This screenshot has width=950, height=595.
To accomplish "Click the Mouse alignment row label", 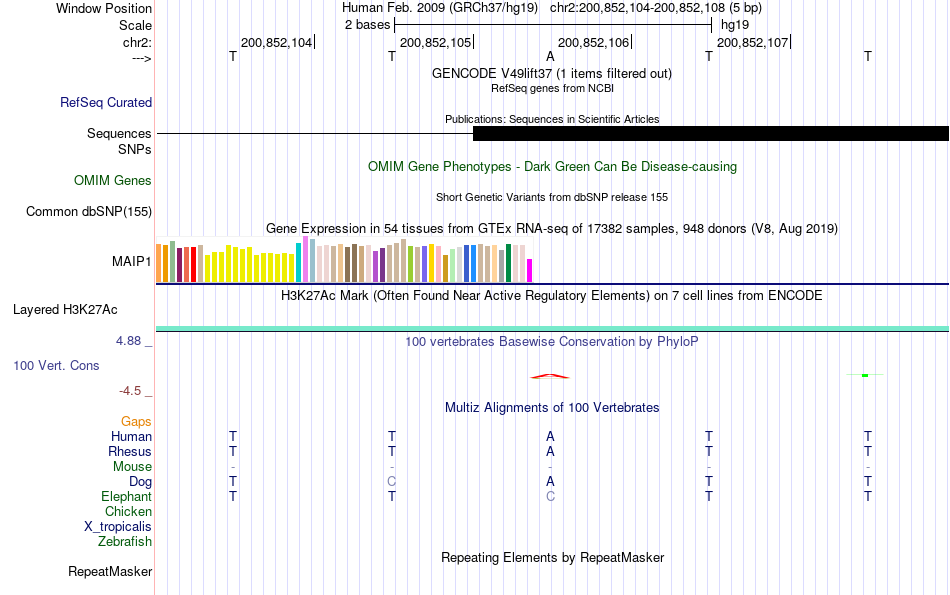I will 132,467.
